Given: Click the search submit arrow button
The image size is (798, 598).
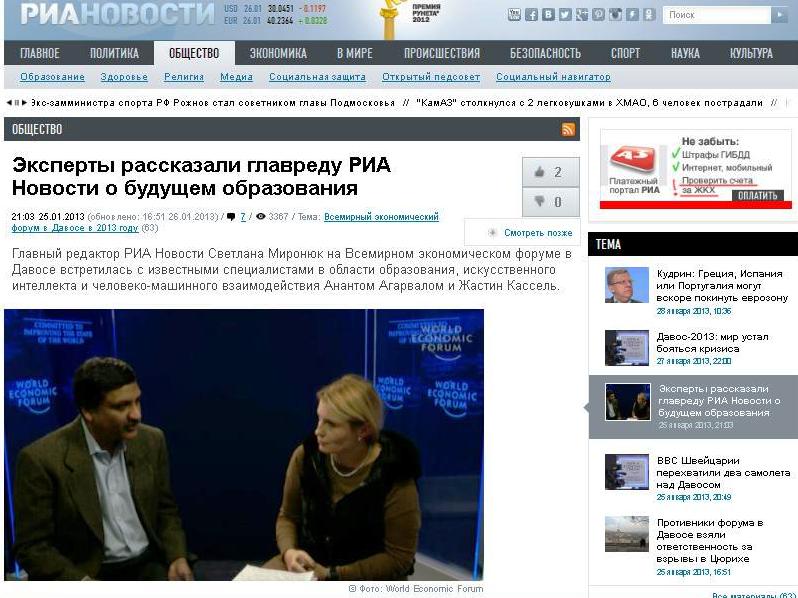Looking at the screenshot, I should click(779, 15).
